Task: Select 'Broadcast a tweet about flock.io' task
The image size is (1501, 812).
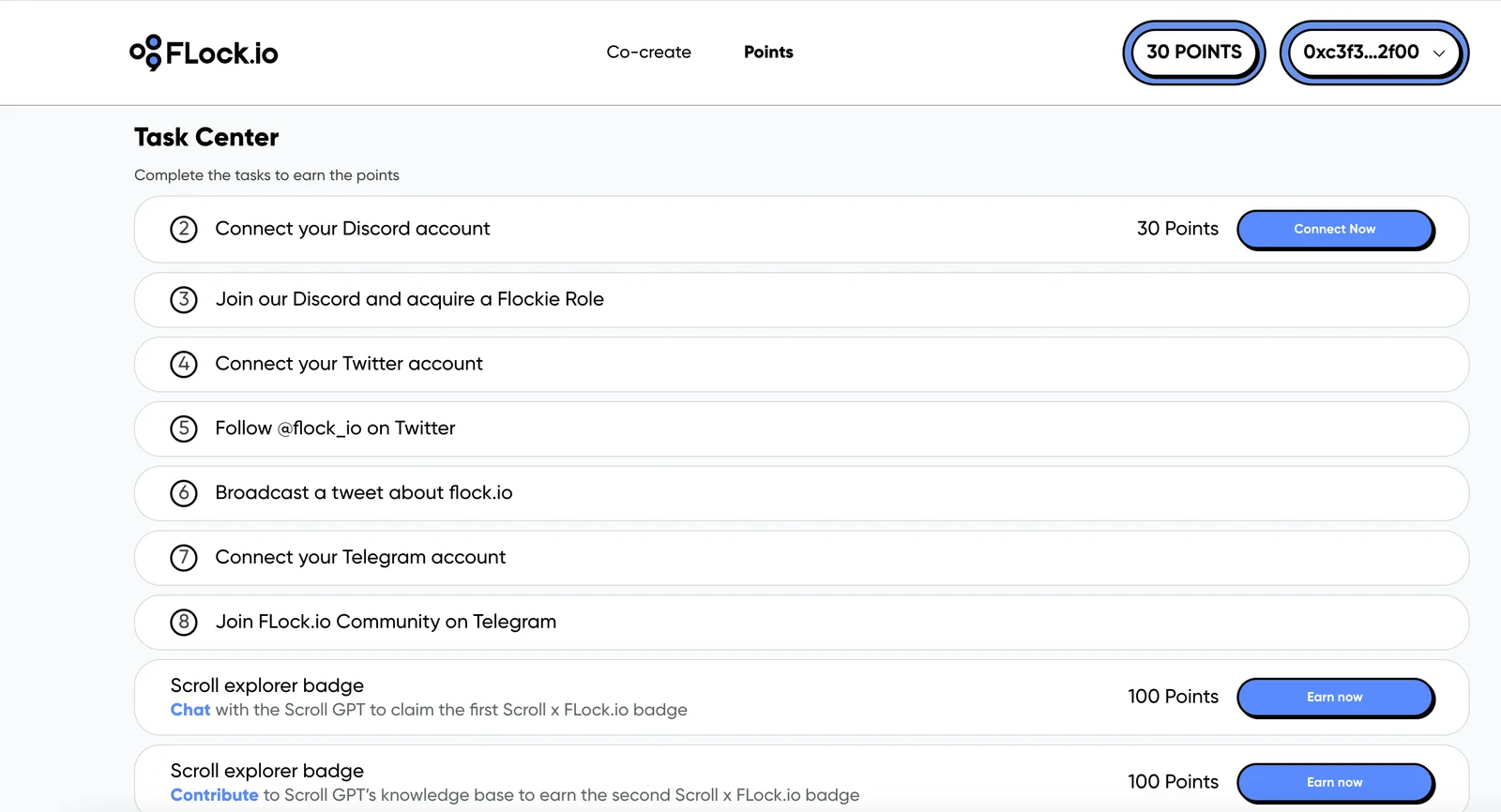Action: [x=364, y=493]
